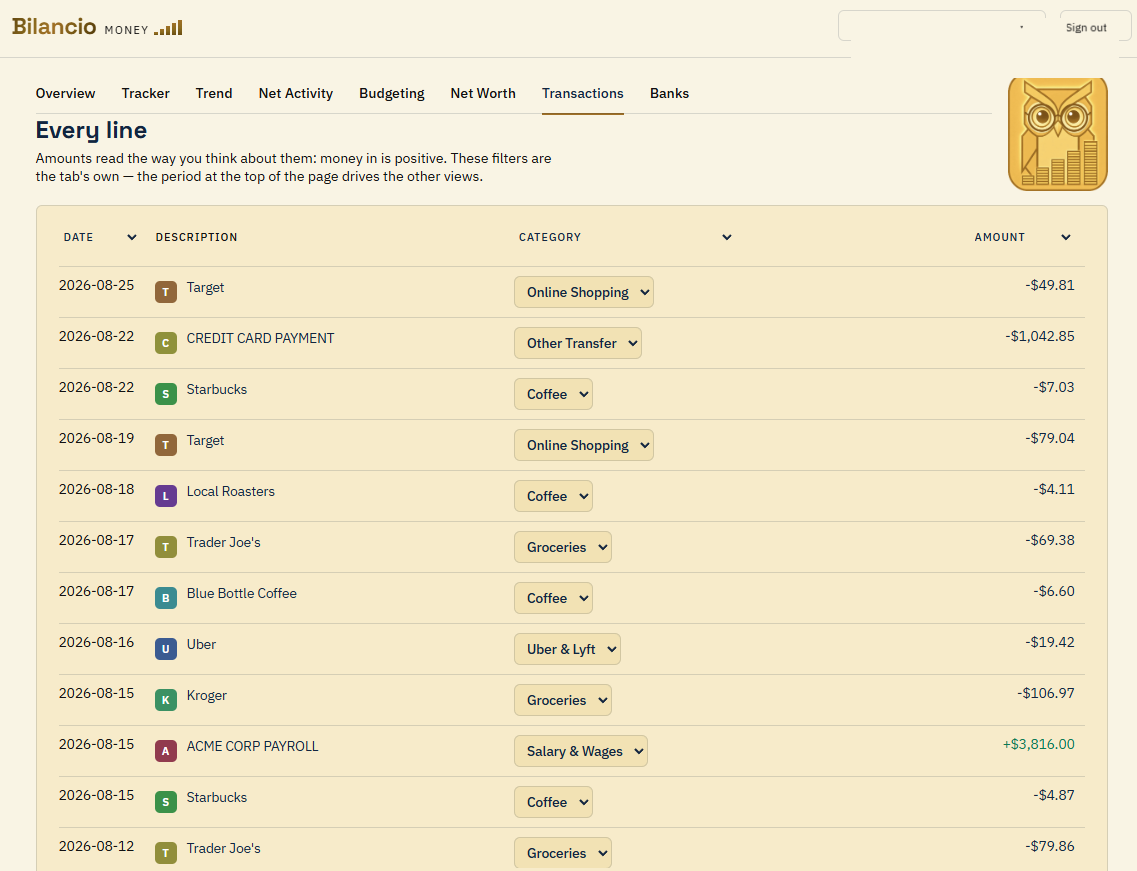Click the date 2026-08-12

(96, 846)
